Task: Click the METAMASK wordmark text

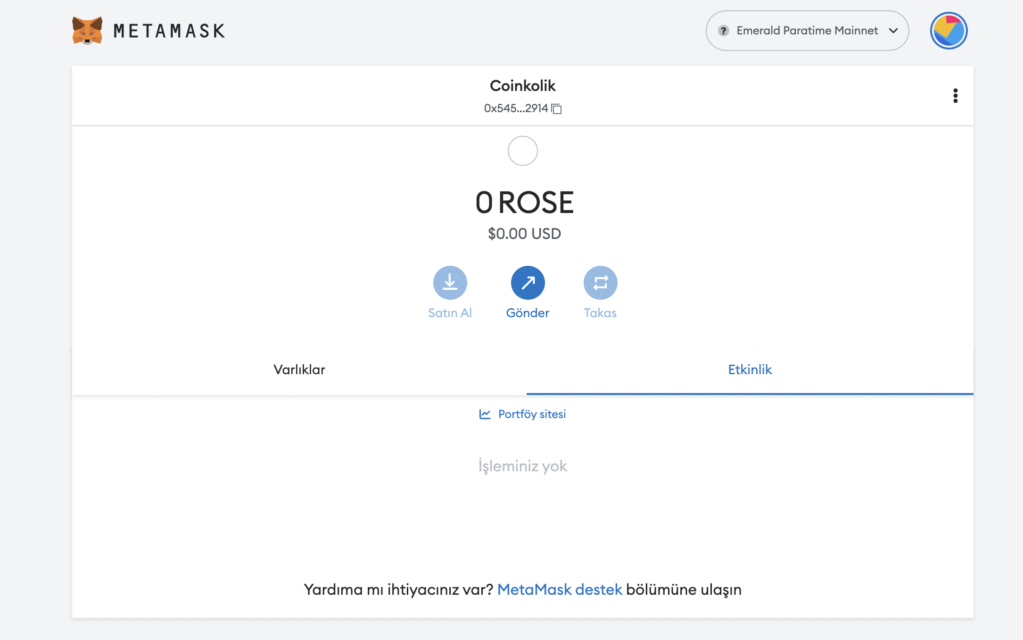Action: [169, 31]
